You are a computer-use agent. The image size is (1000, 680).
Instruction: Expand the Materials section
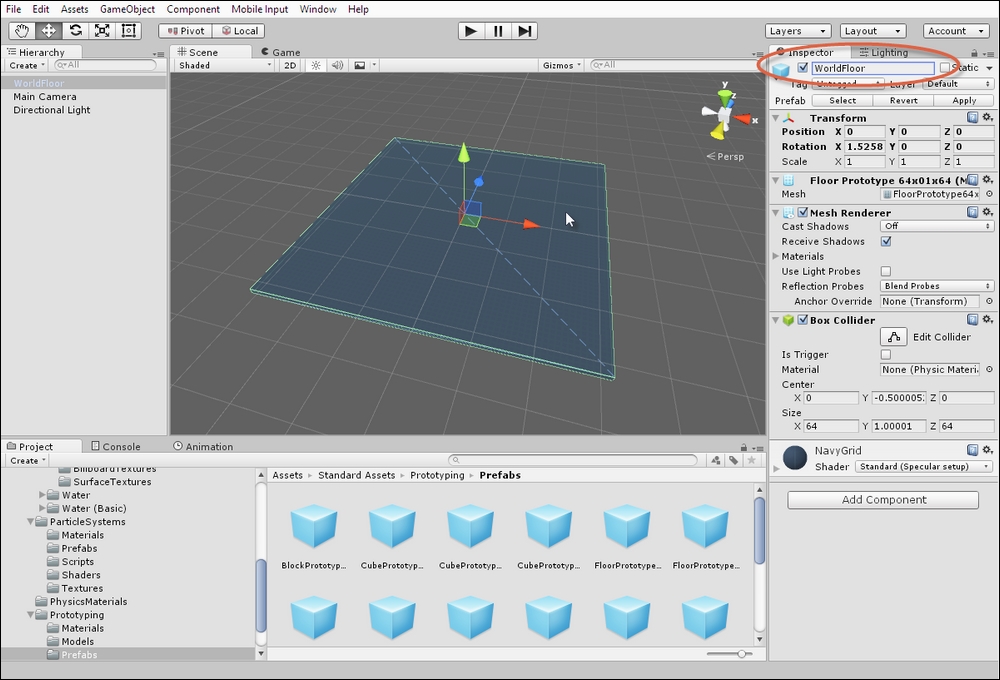coord(777,256)
